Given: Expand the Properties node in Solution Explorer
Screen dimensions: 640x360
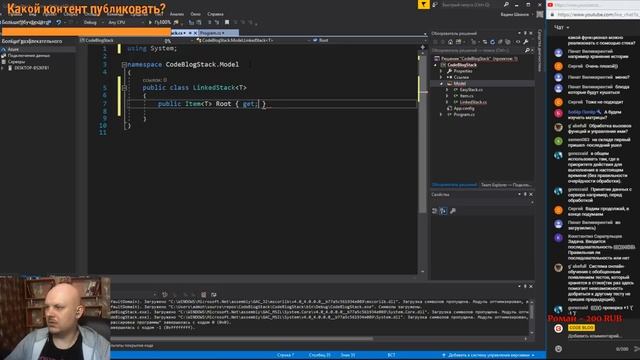Looking at the screenshot, I should click(x=441, y=71).
